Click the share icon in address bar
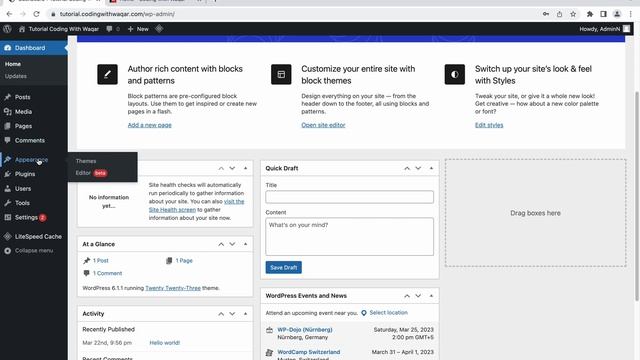The image size is (640, 360). click(x=560, y=14)
